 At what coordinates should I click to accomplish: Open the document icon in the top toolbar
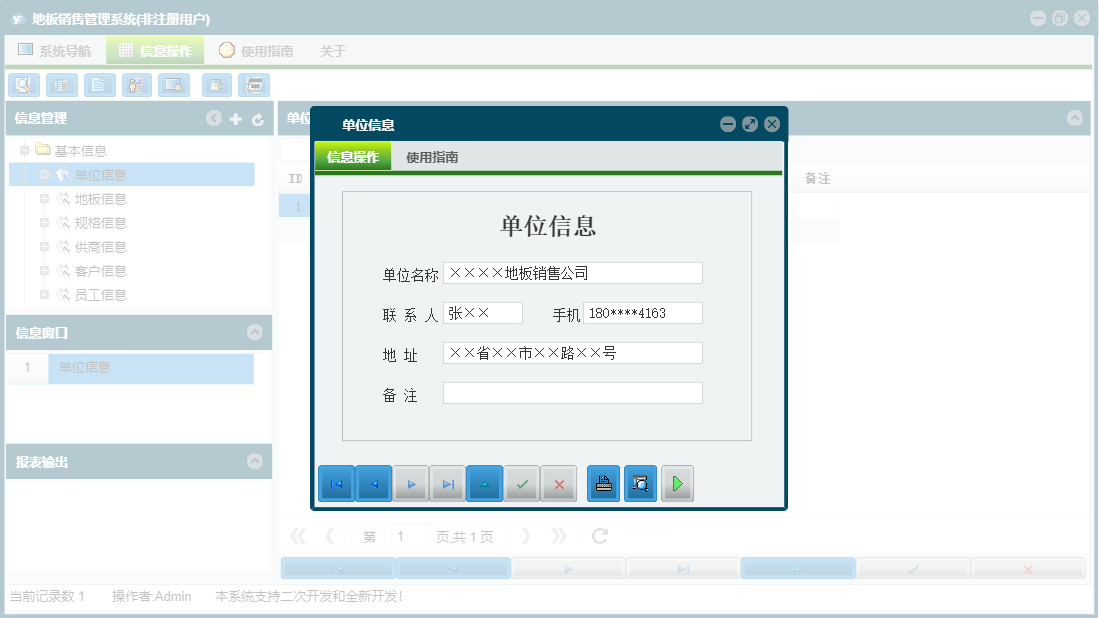pyautogui.click(x=99, y=85)
